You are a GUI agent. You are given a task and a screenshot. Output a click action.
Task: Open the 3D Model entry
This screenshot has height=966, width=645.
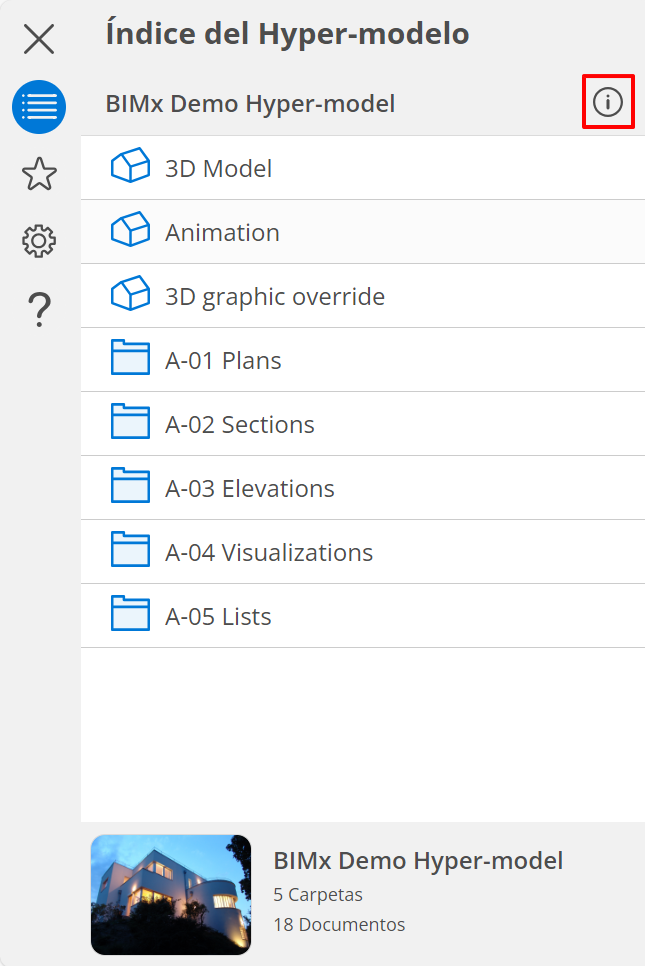(x=218, y=168)
